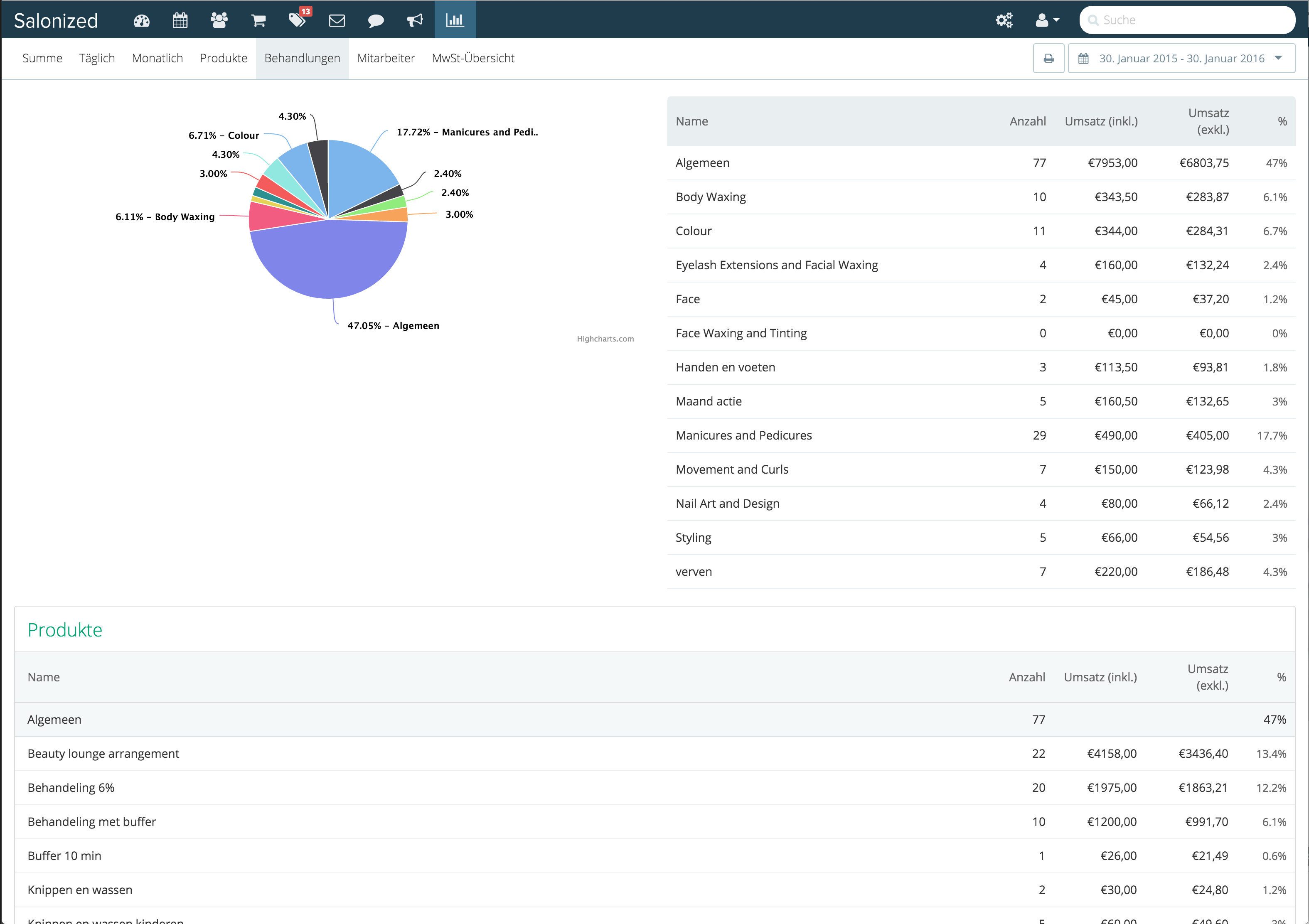This screenshot has width=1309, height=924.
Task: Switch to the Mitarbeiter tab
Action: (386, 58)
